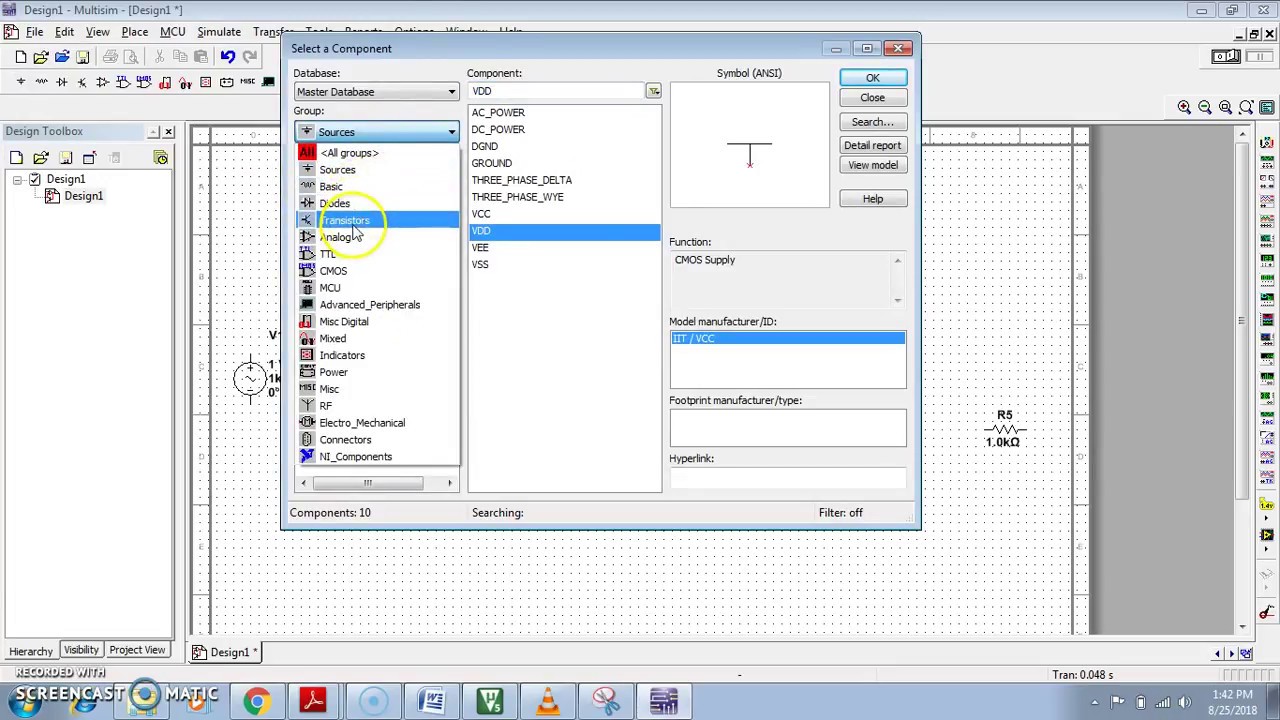Open VLC media player from the taskbar

548,701
